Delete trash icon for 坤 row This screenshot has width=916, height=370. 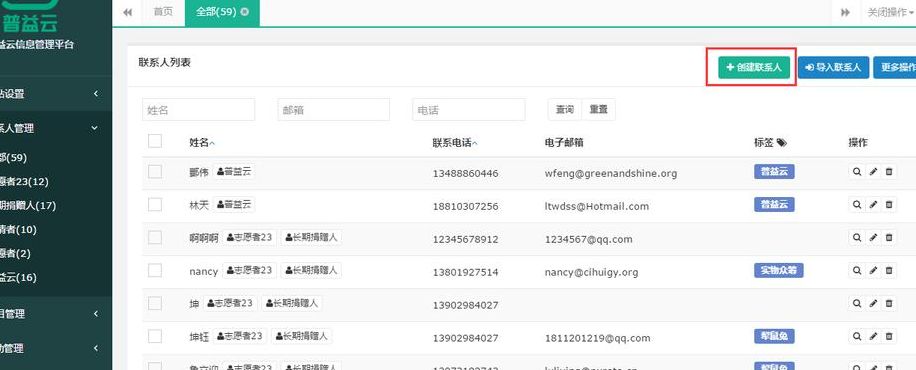coord(889,303)
